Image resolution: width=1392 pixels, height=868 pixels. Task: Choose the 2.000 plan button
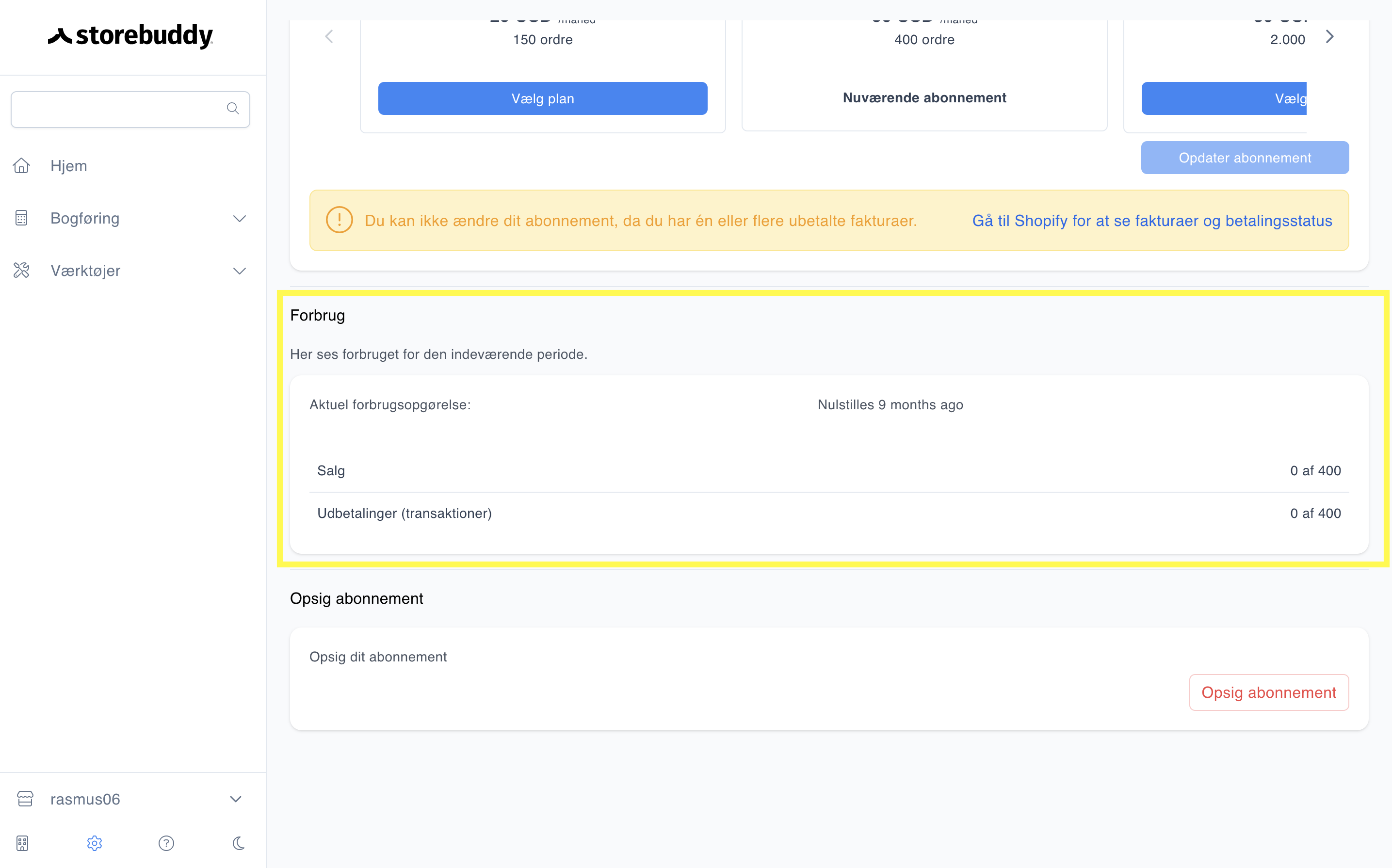coord(1224,98)
